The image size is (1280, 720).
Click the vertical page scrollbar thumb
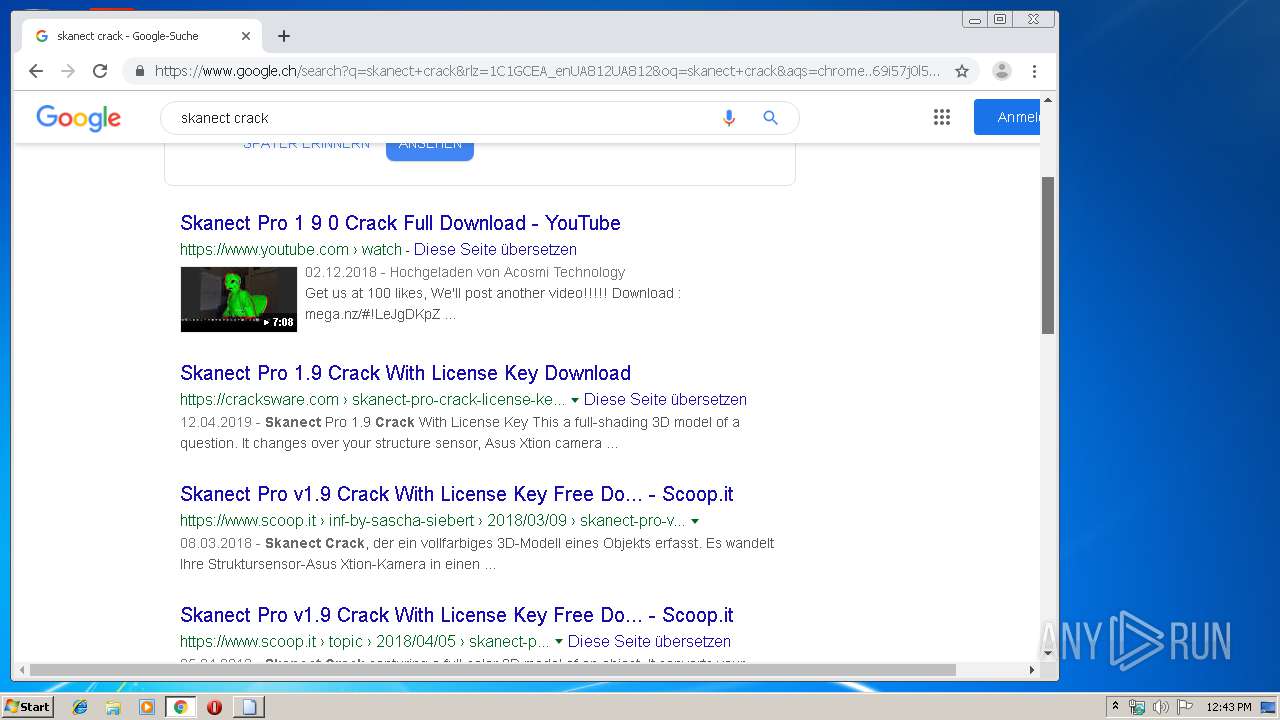tap(1048, 255)
